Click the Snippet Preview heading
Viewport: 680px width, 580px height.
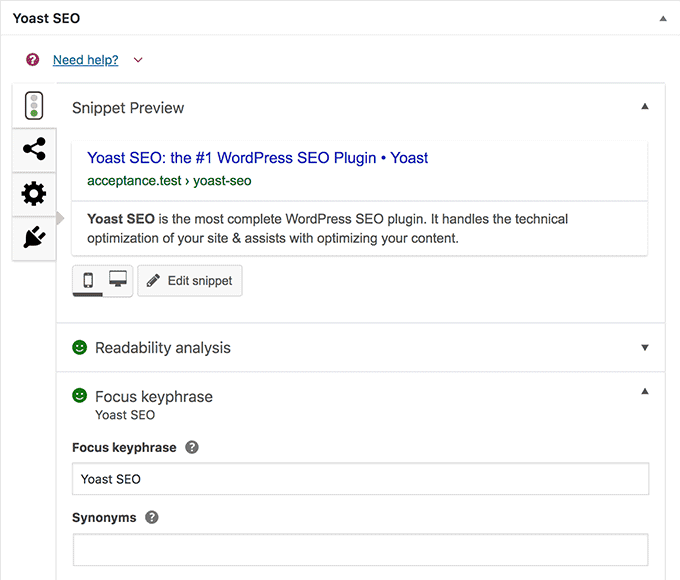pyautogui.click(x=128, y=108)
